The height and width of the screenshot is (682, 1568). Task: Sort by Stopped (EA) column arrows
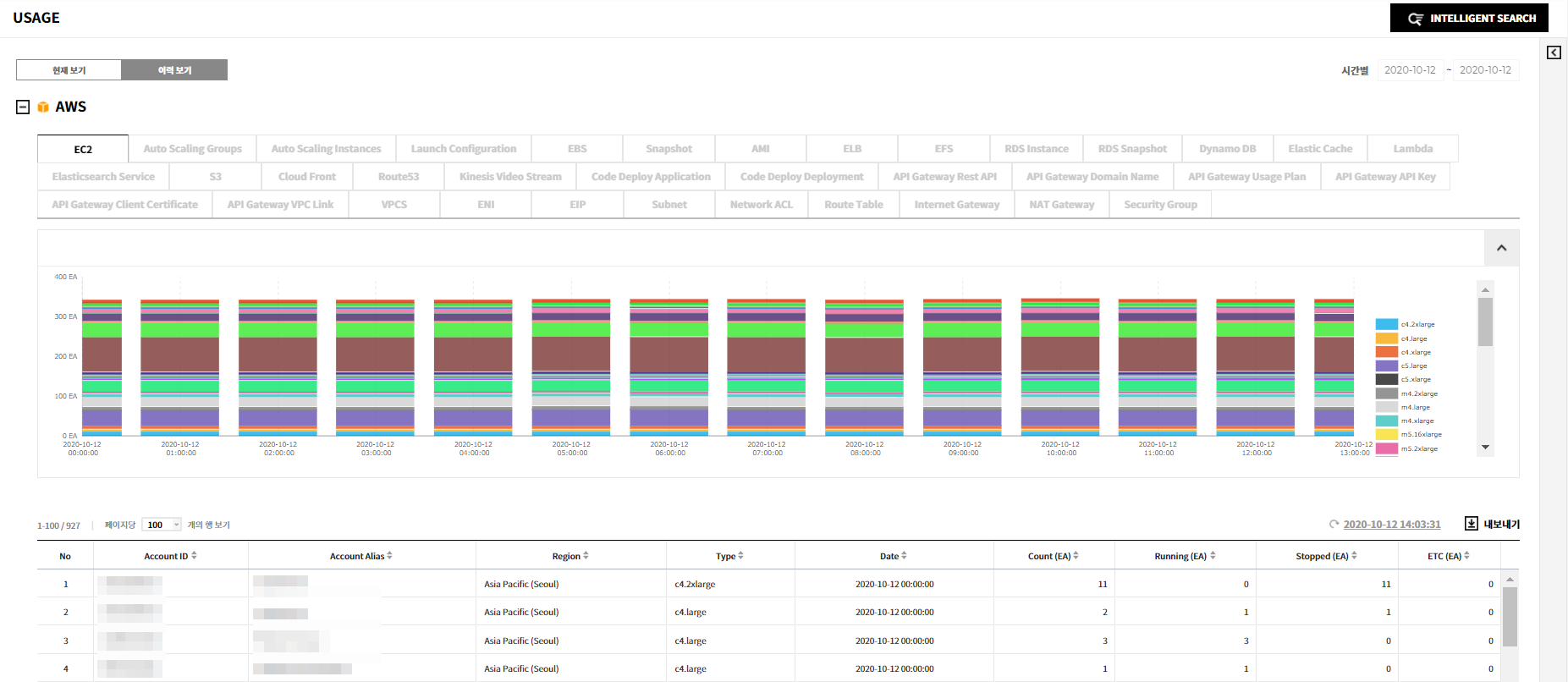[x=1354, y=556]
